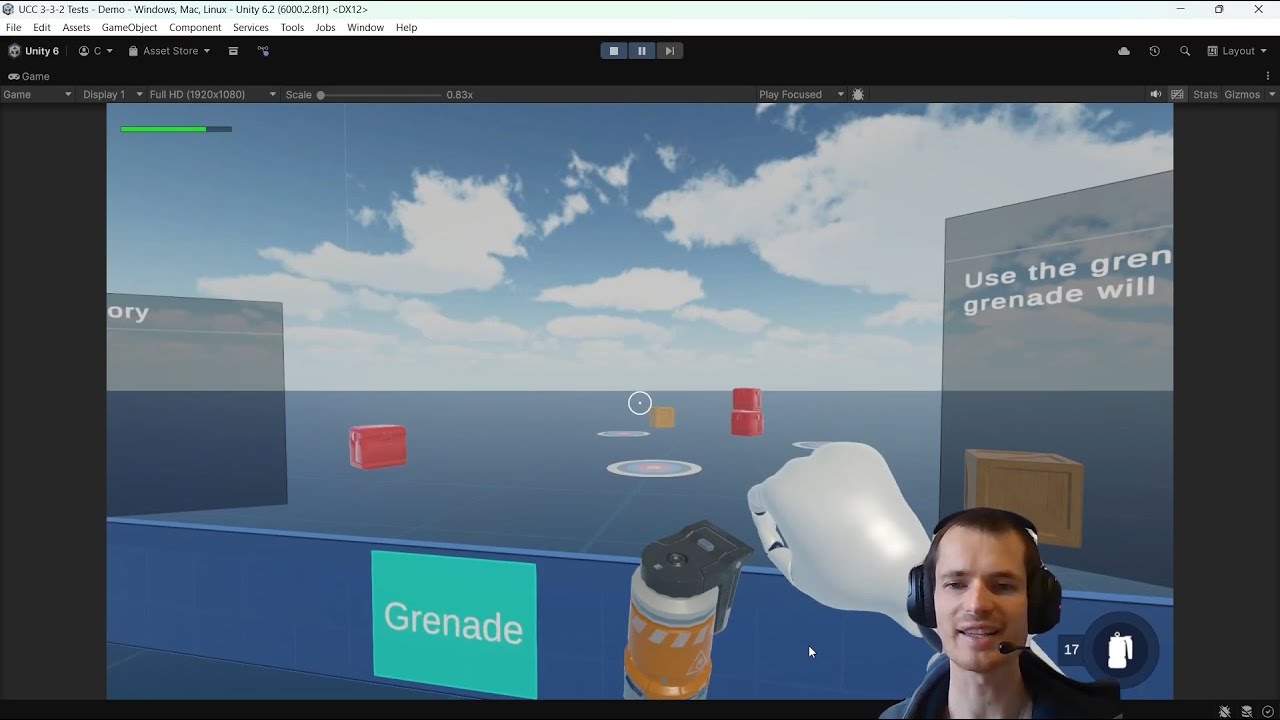
Task: Open the Game view type dropdown
Action: point(37,94)
